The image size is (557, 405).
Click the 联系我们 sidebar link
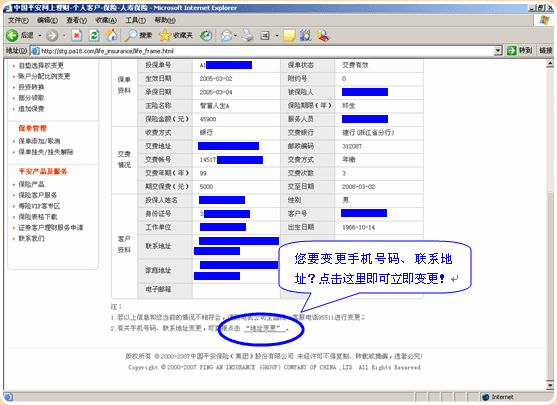tap(31, 238)
